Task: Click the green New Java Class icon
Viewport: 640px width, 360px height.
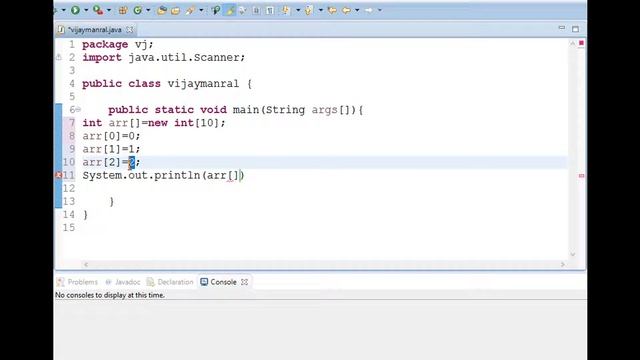Action: point(138,10)
